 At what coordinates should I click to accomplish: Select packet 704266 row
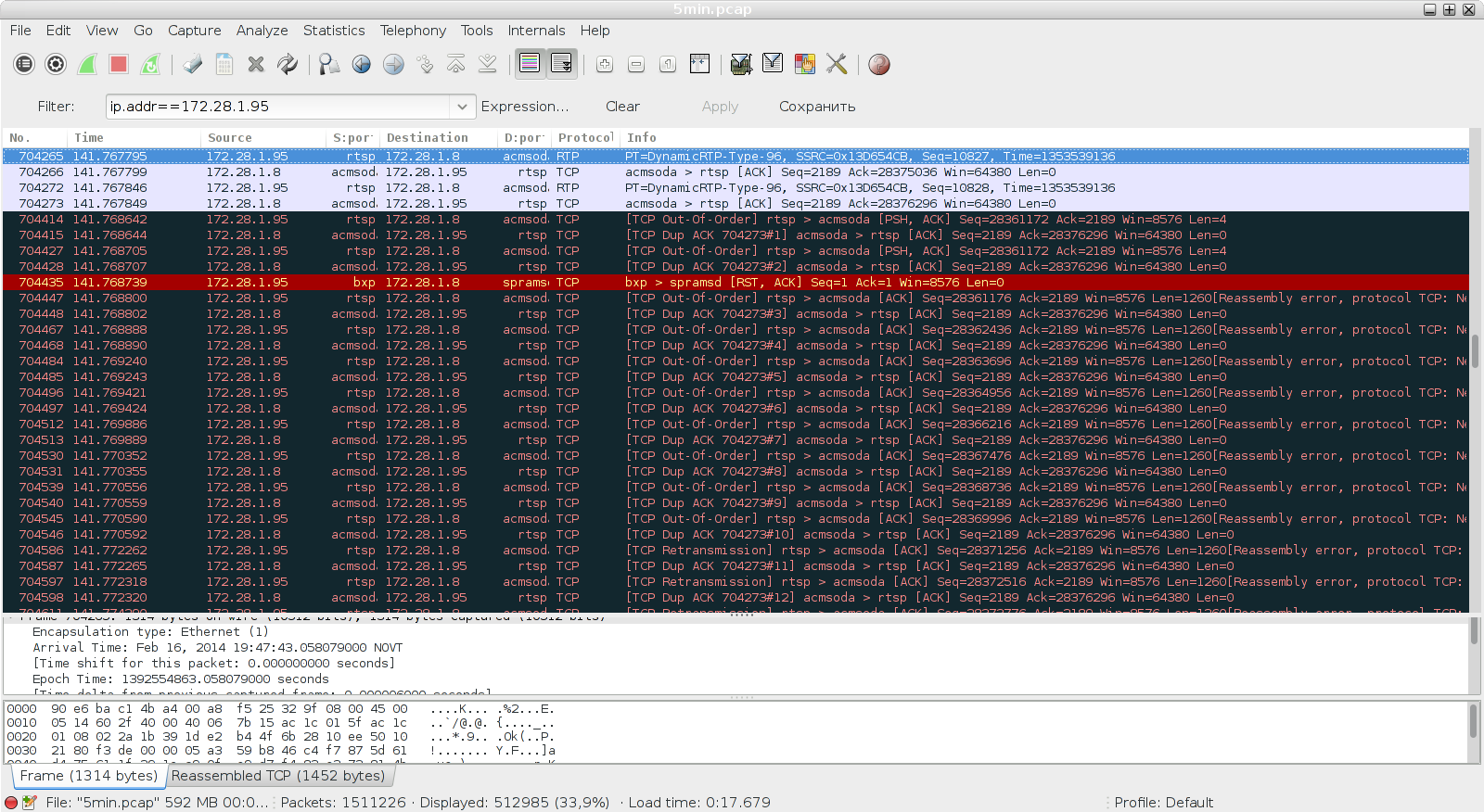coord(736,171)
